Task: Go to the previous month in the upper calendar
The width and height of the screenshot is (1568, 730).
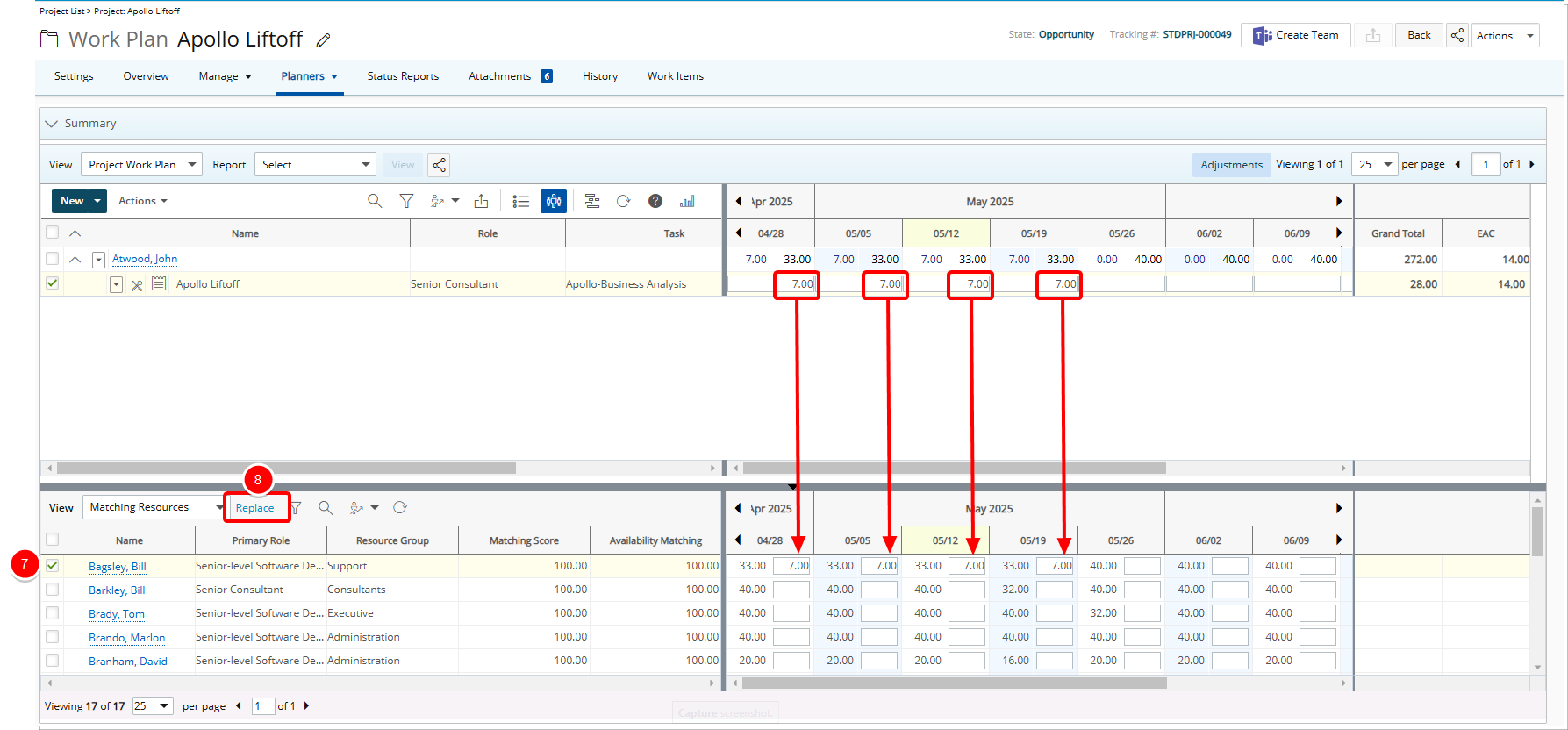Action: [x=739, y=201]
